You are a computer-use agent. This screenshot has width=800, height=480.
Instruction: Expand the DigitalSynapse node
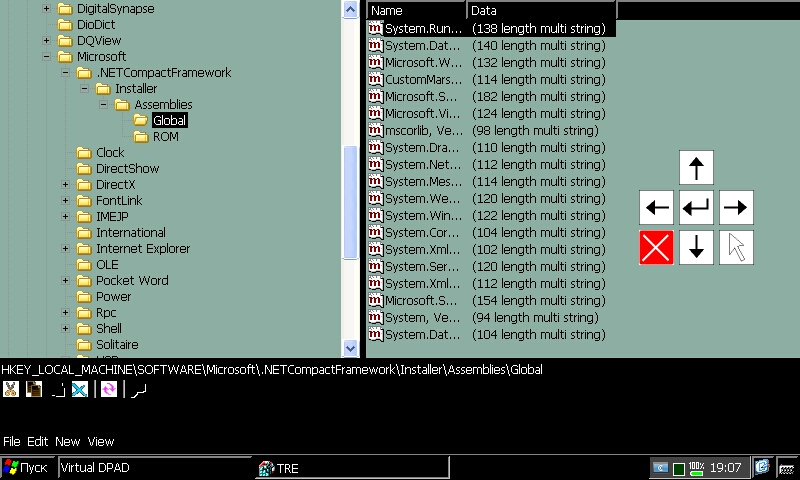click(46, 8)
